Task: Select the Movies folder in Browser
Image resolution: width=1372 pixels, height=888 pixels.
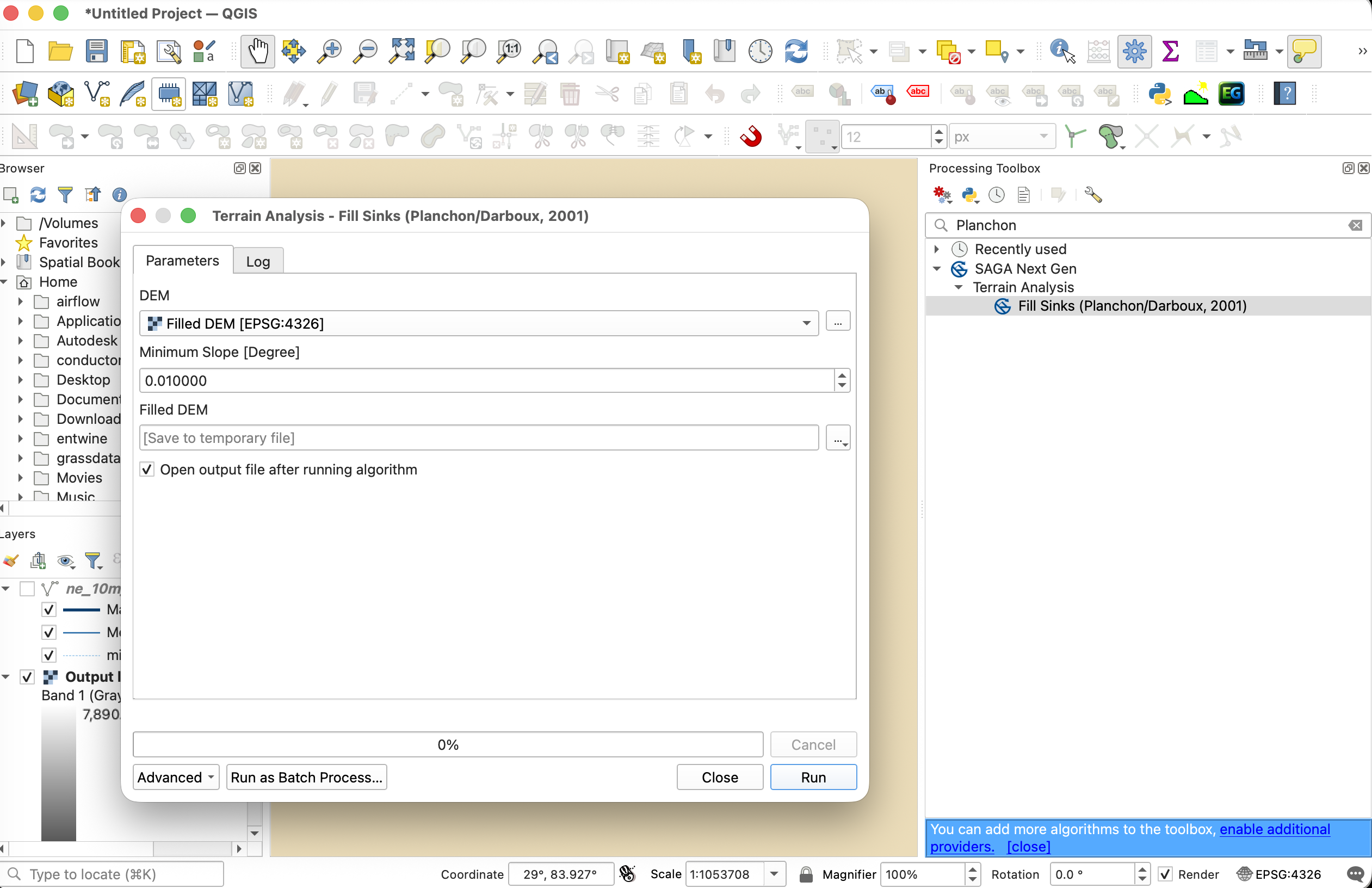Action: pos(79,478)
